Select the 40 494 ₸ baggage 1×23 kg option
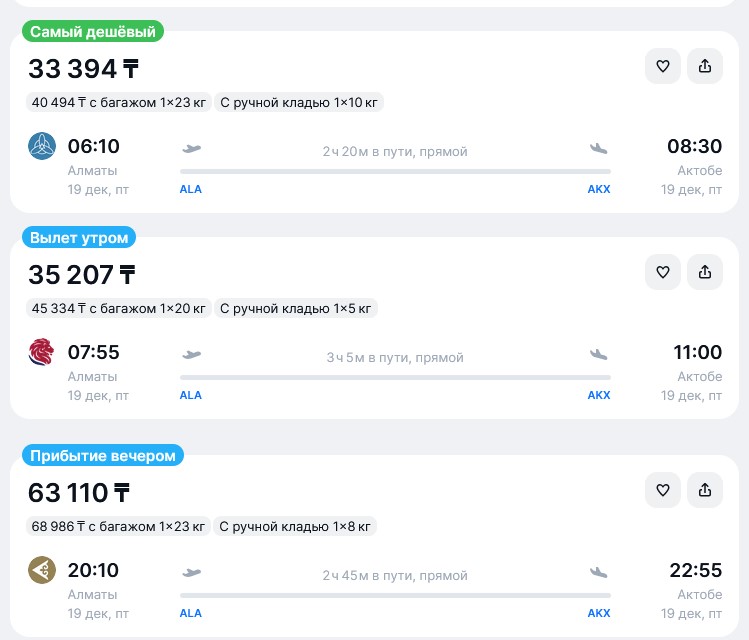The height and width of the screenshot is (640, 749). pos(119,102)
